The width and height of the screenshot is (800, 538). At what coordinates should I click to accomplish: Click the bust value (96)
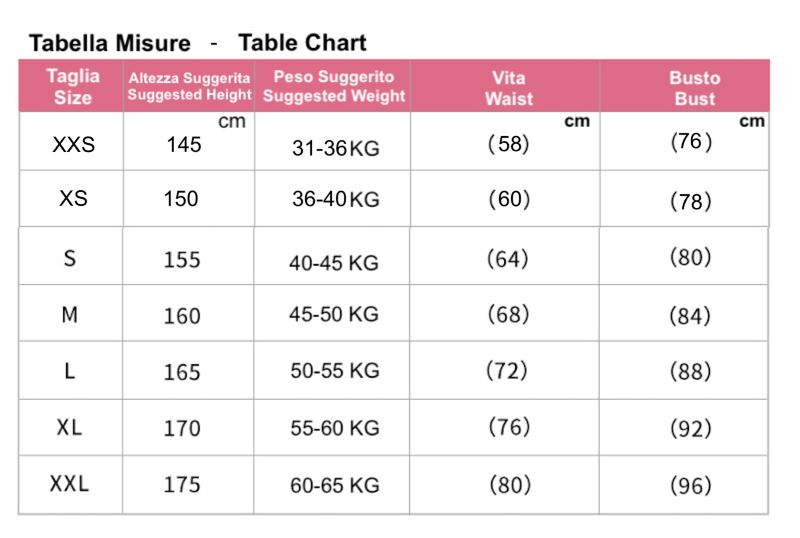coord(691,486)
